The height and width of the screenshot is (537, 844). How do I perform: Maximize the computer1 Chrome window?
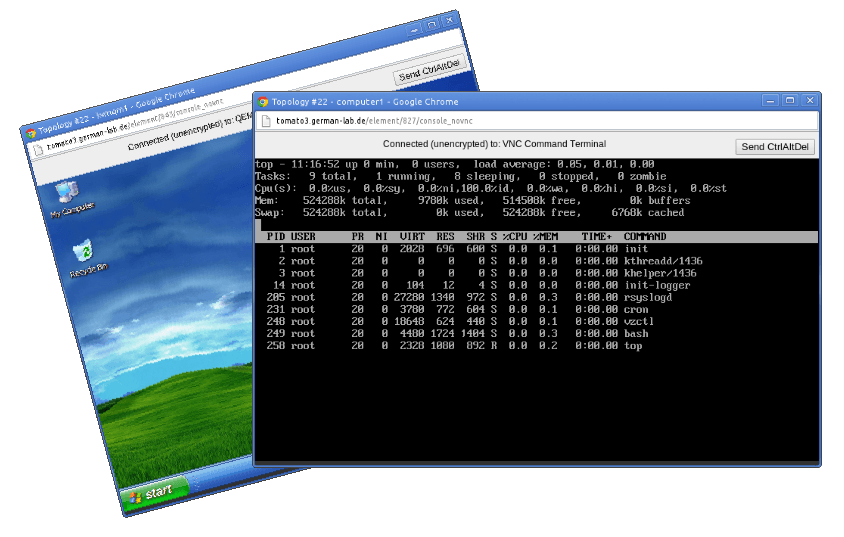(x=789, y=101)
